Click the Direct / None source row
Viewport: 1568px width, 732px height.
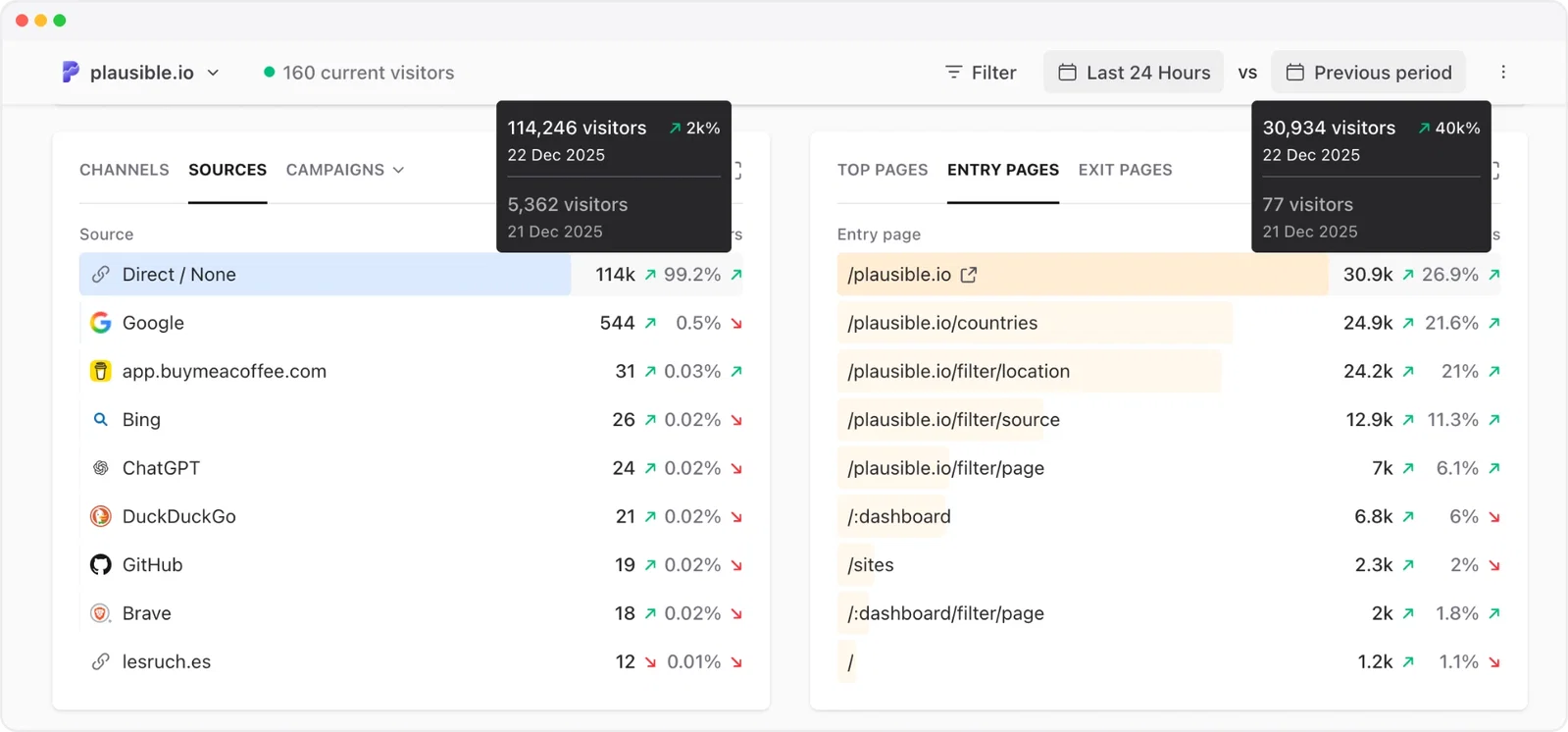coord(411,275)
